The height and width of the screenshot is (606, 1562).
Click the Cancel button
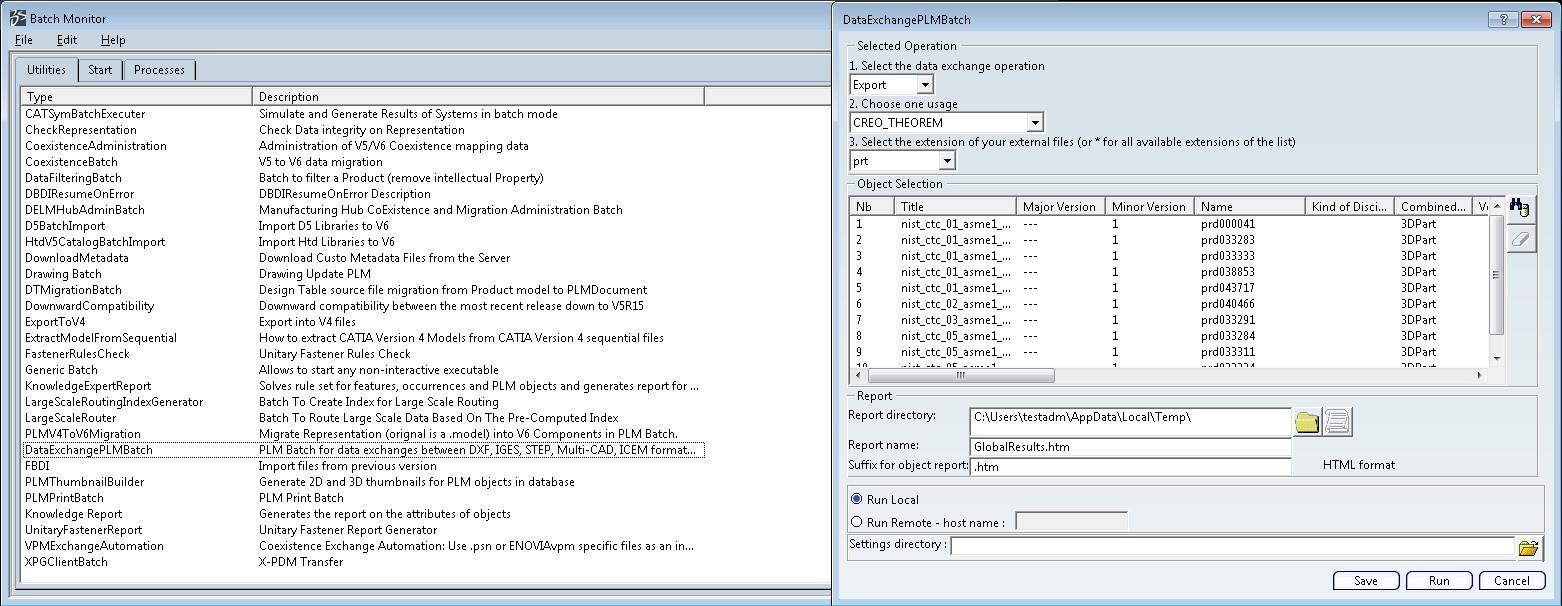click(1511, 581)
